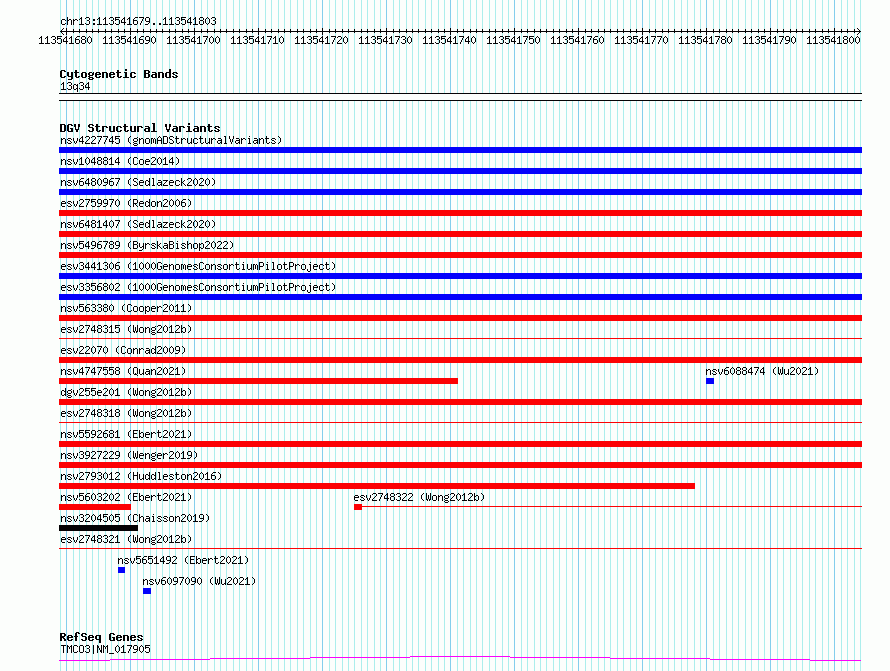Click the esv2759970 (Redon2006) label
The height and width of the screenshot is (671, 890).
(126, 203)
